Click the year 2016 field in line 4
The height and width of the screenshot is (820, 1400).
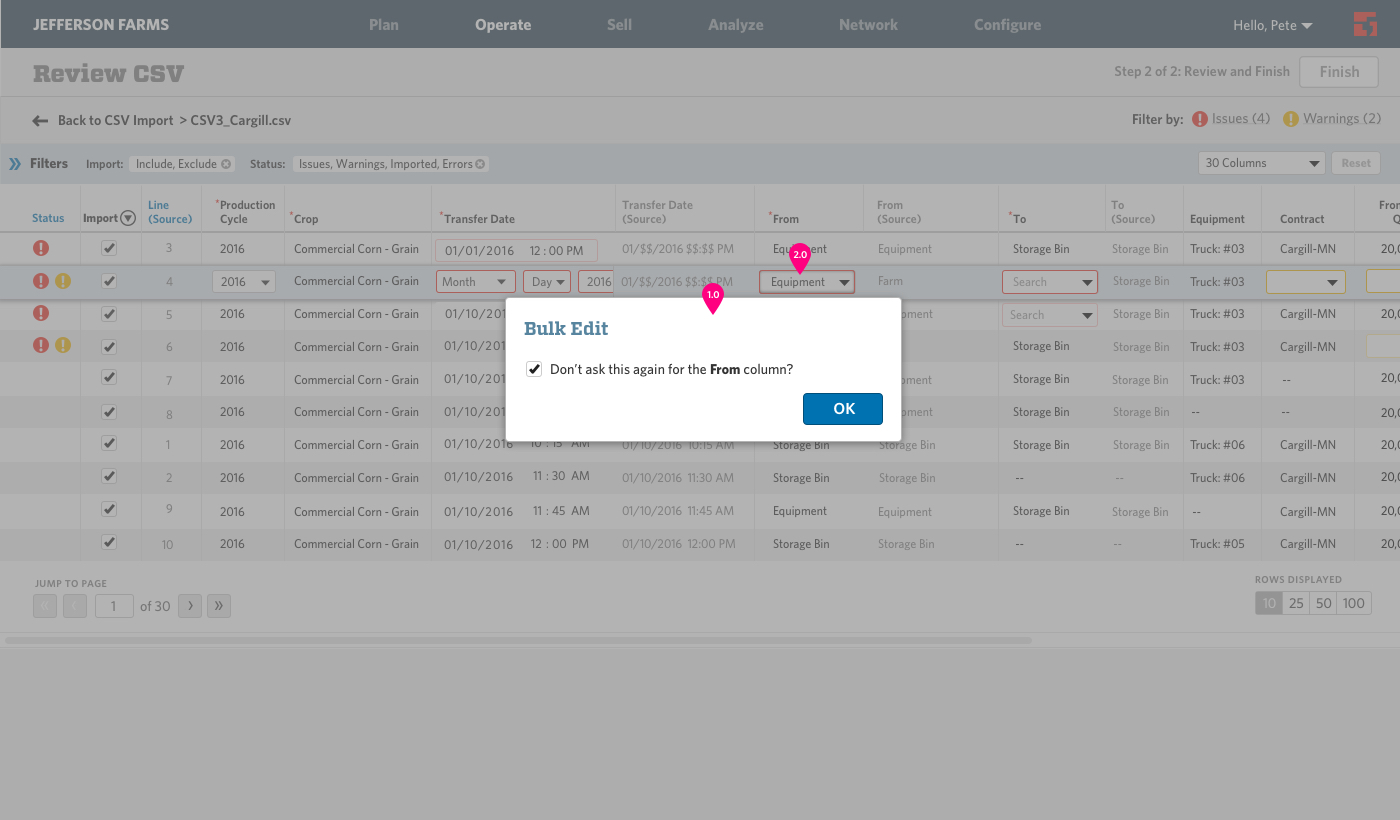[x=596, y=282]
